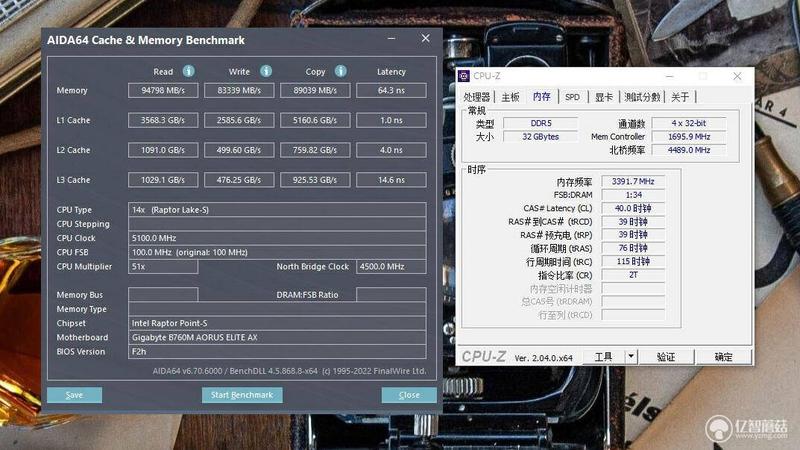Click the L1 Cache Write value 2585.6 GB/s

239,120
